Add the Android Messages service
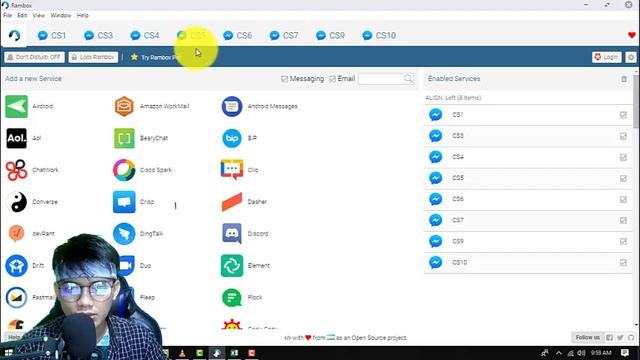Viewport: 640px width, 360px height. [232, 106]
